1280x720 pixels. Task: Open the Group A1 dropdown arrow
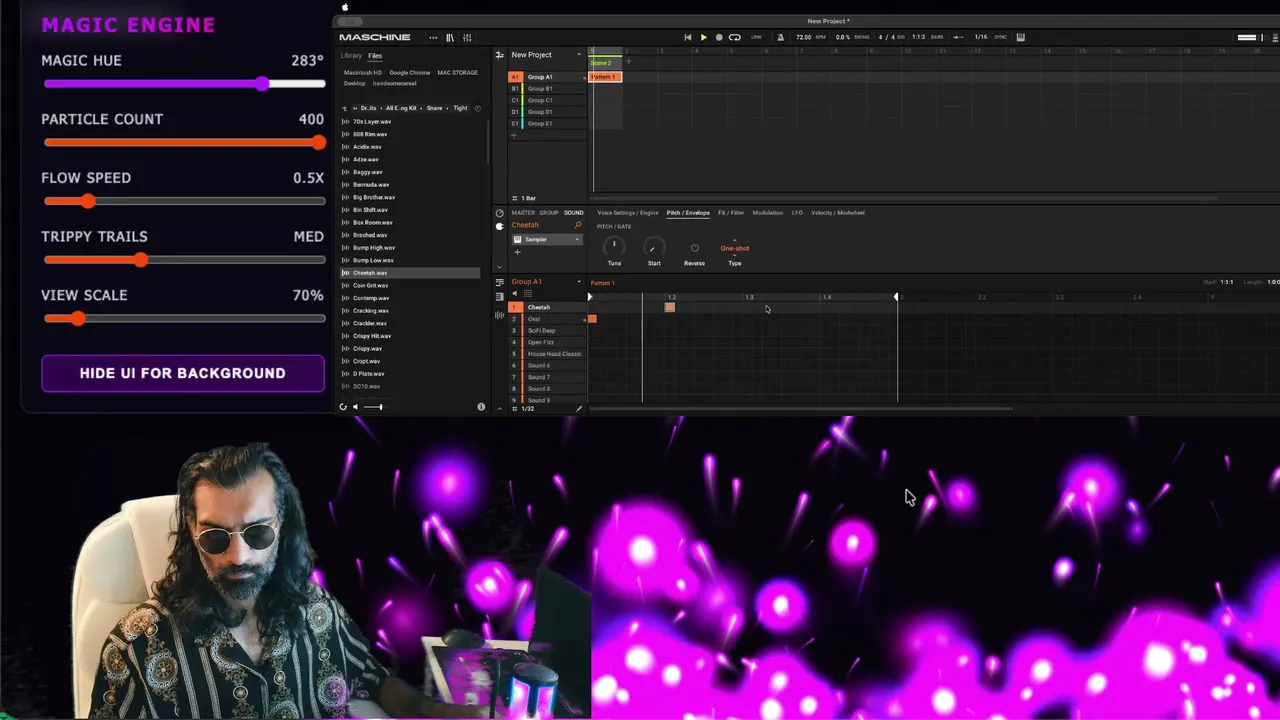pos(578,282)
